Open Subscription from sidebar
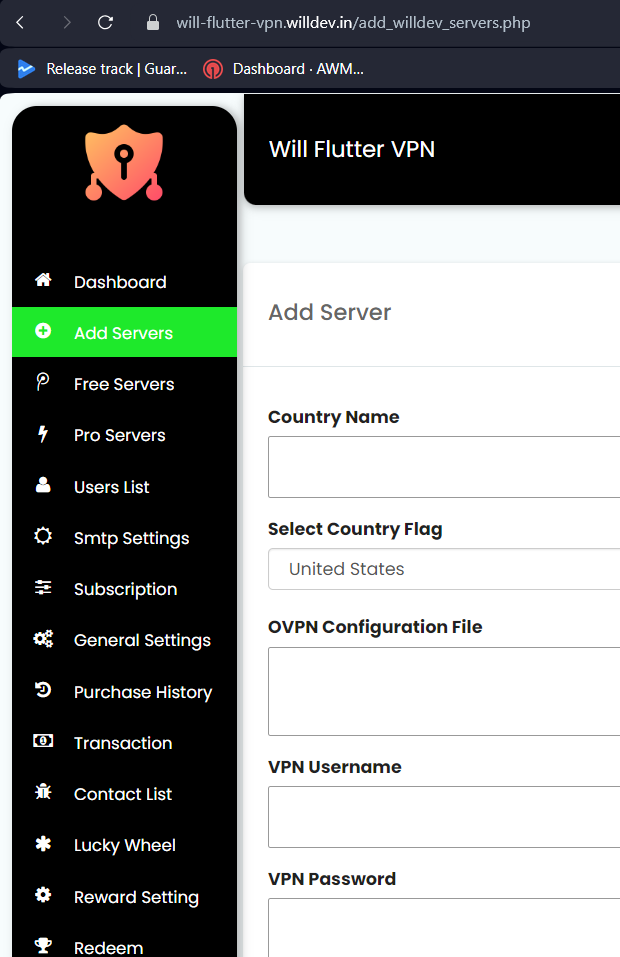 (124, 589)
